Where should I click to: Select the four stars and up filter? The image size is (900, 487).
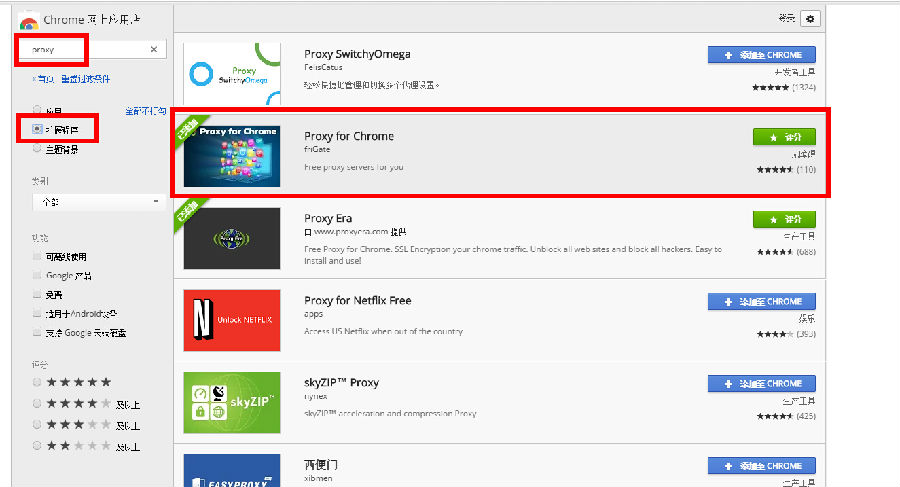click(37, 403)
